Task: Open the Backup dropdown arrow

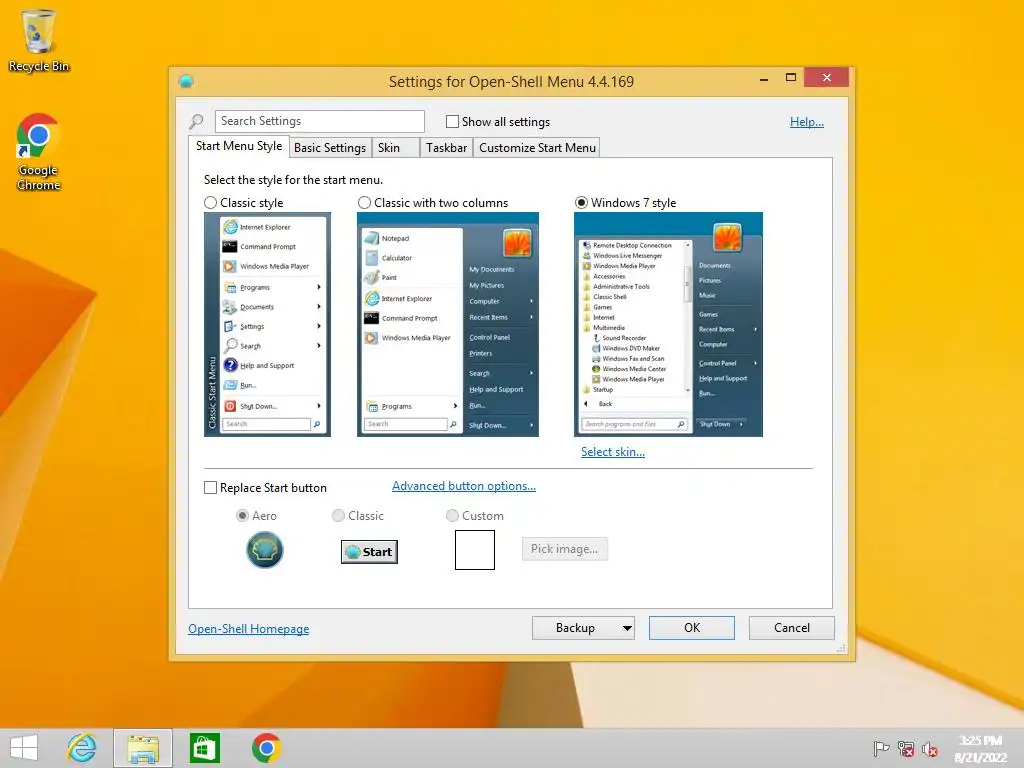Action: [626, 628]
